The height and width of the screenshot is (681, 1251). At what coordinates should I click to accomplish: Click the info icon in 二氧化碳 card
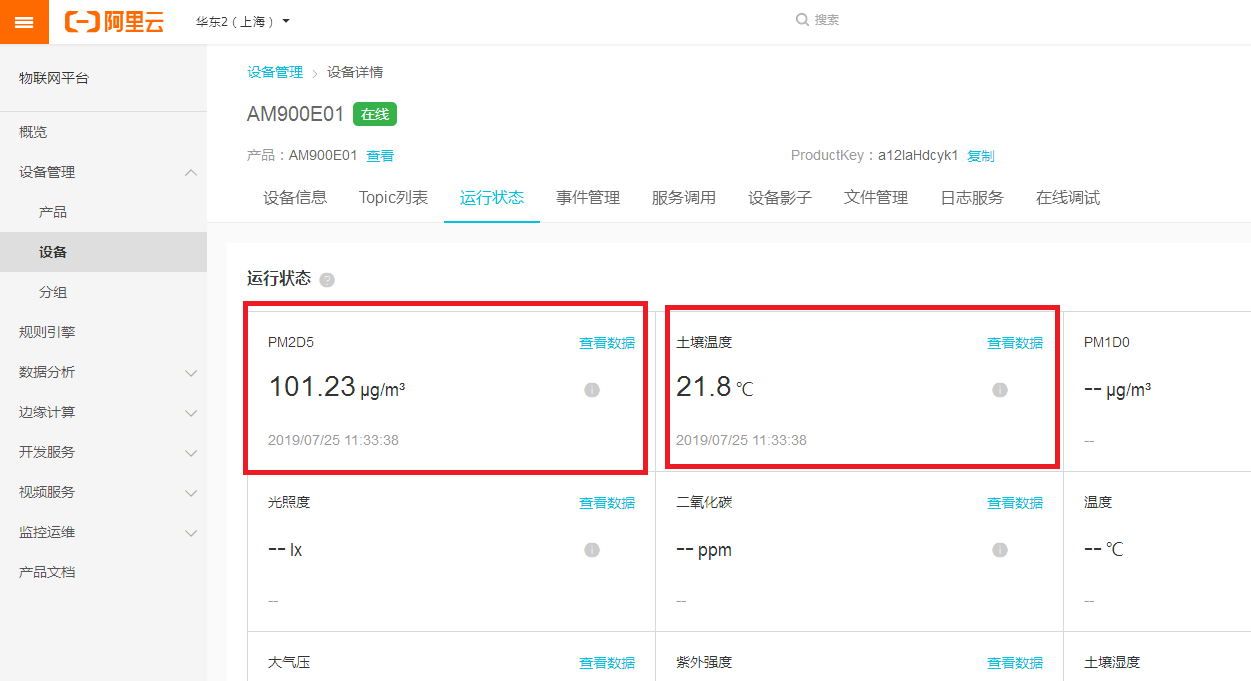tap(1000, 550)
